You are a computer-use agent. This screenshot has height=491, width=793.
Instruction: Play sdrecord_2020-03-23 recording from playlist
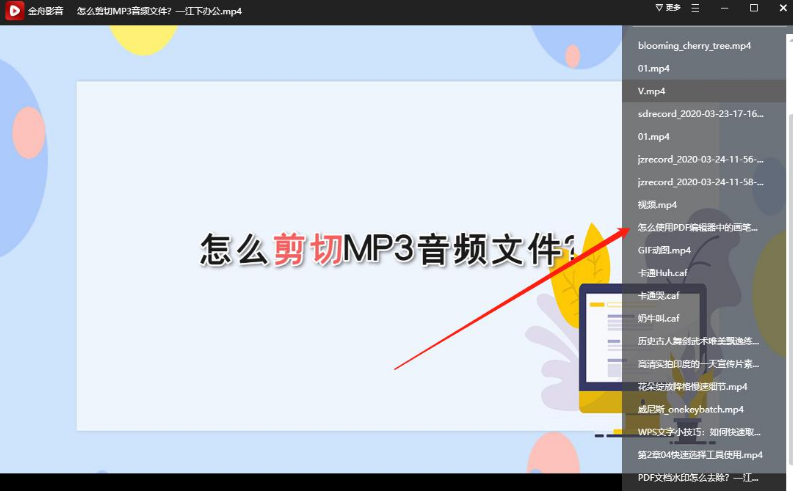pyautogui.click(x=700, y=114)
